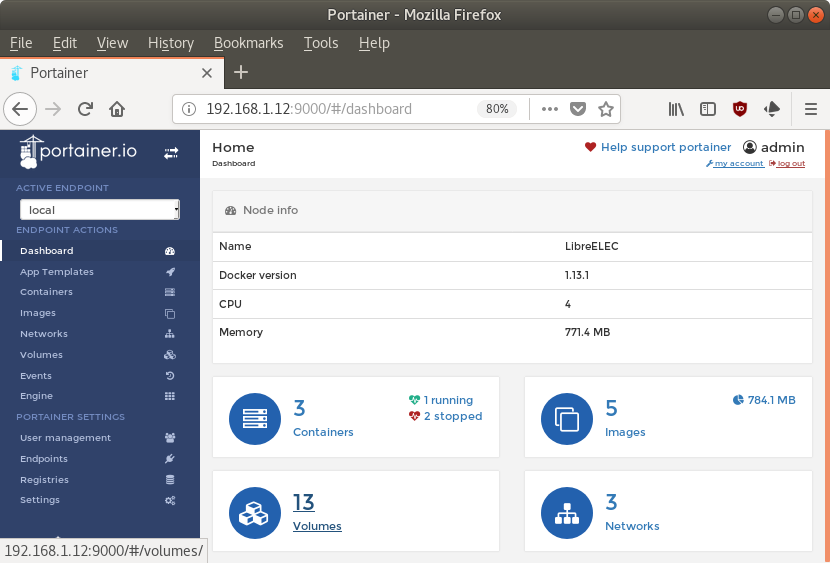Viewport: 830px width, 563px height.
Task: Open User management in the sidebar
Action: (100, 438)
